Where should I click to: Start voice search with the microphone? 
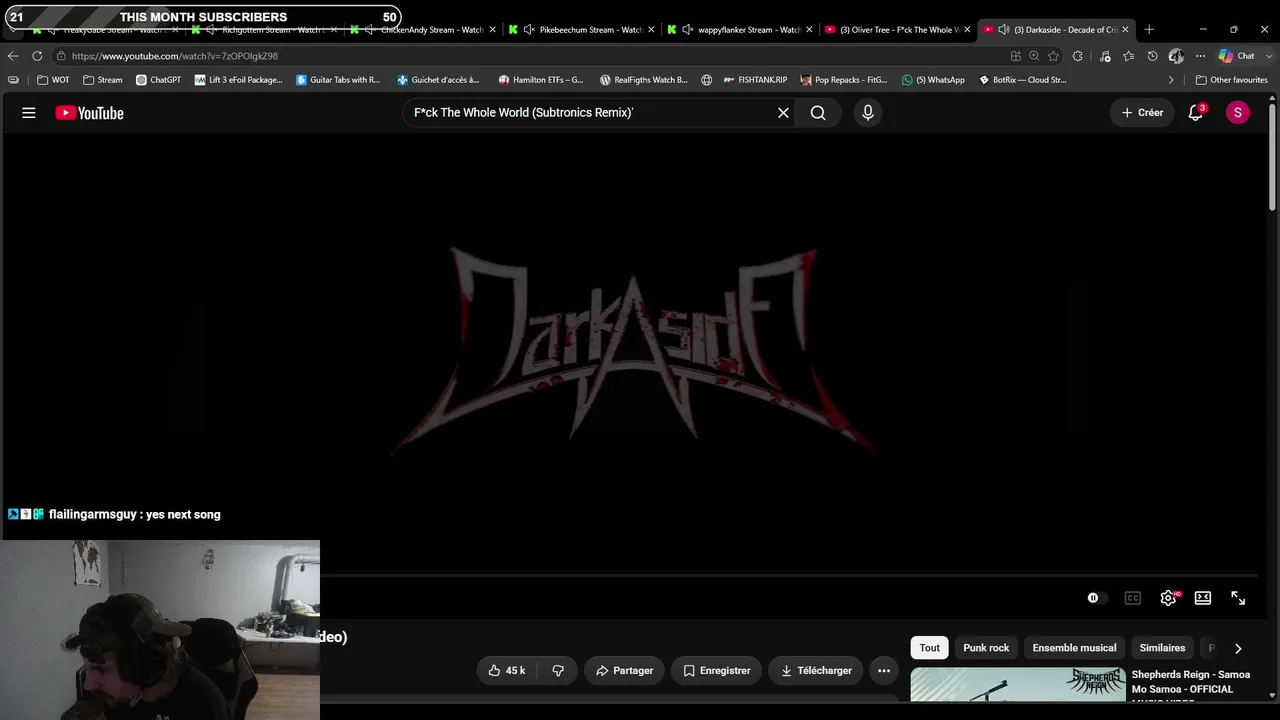coord(868,113)
